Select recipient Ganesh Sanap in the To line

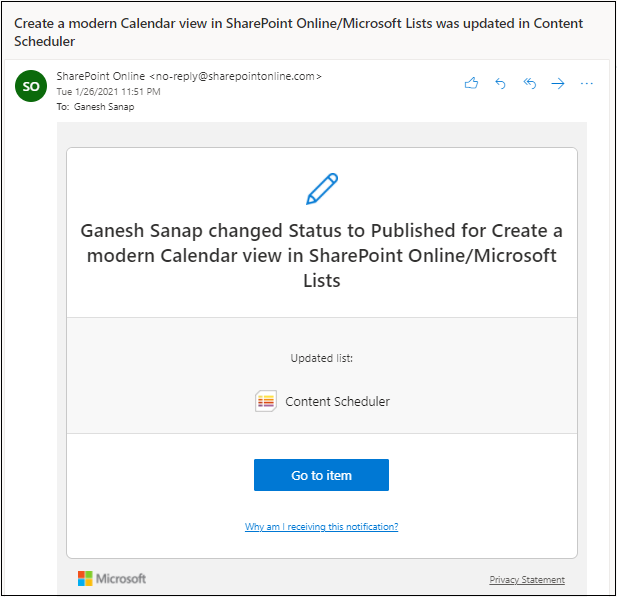[104, 107]
